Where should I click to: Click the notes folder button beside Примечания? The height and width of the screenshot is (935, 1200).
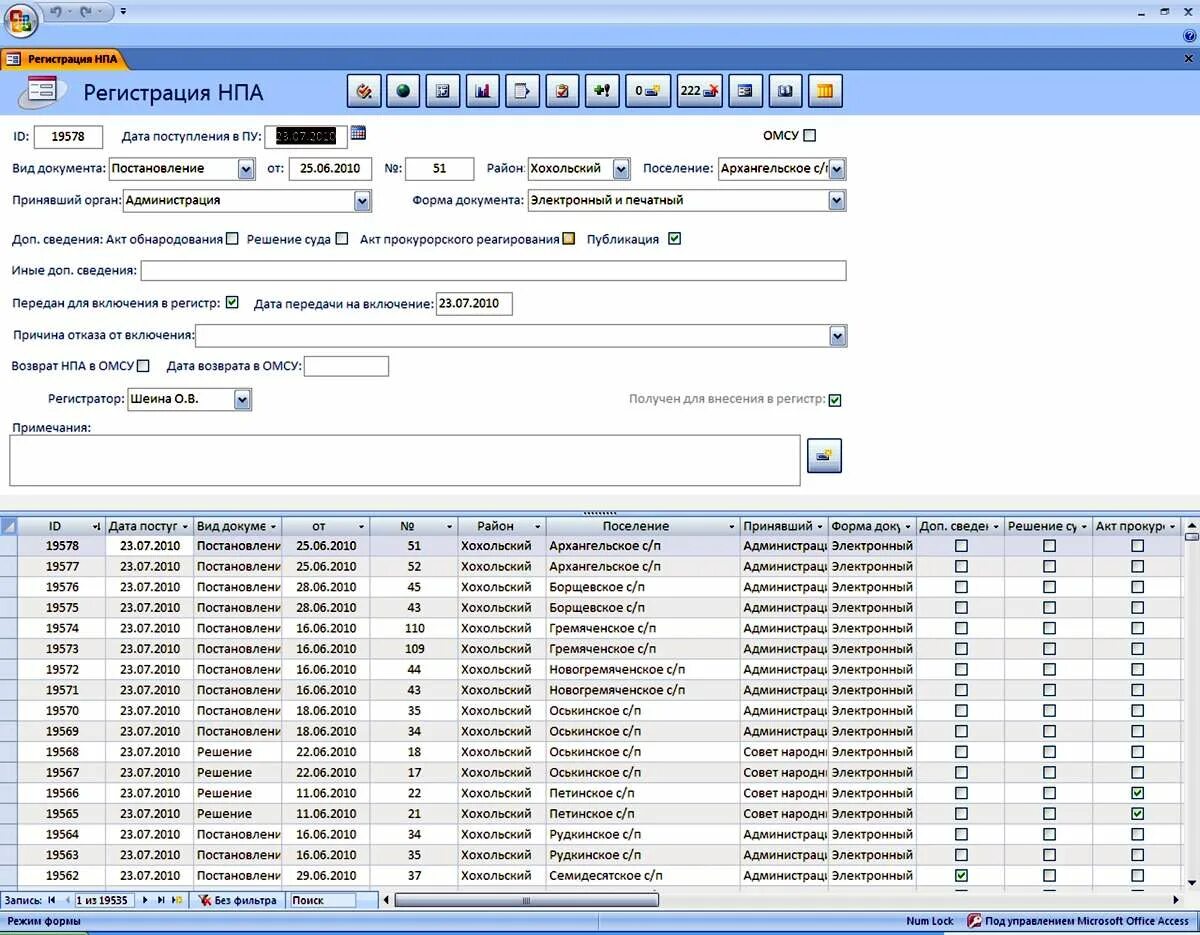(825, 455)
